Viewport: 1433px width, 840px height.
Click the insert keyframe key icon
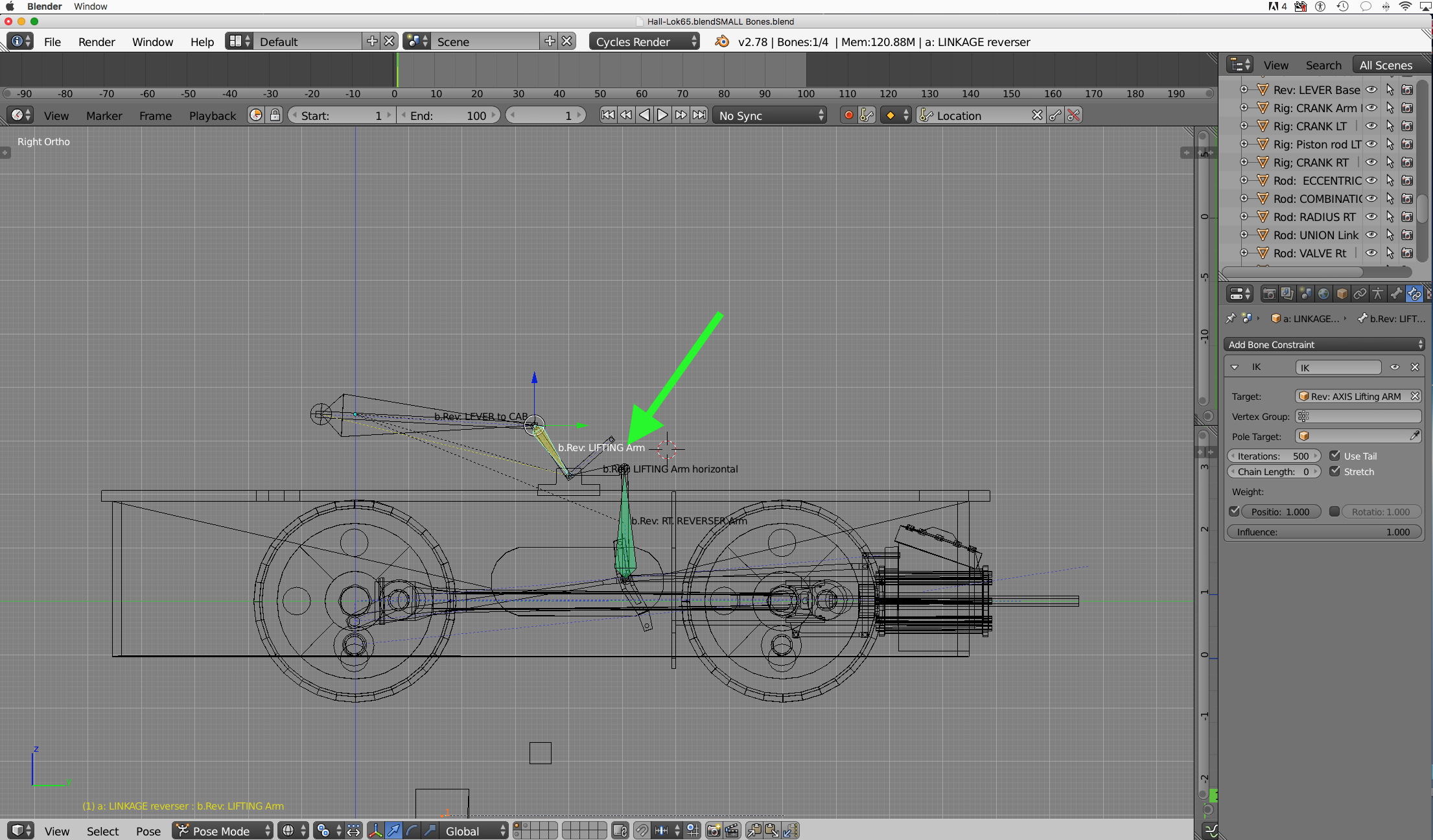point(1056,115)
